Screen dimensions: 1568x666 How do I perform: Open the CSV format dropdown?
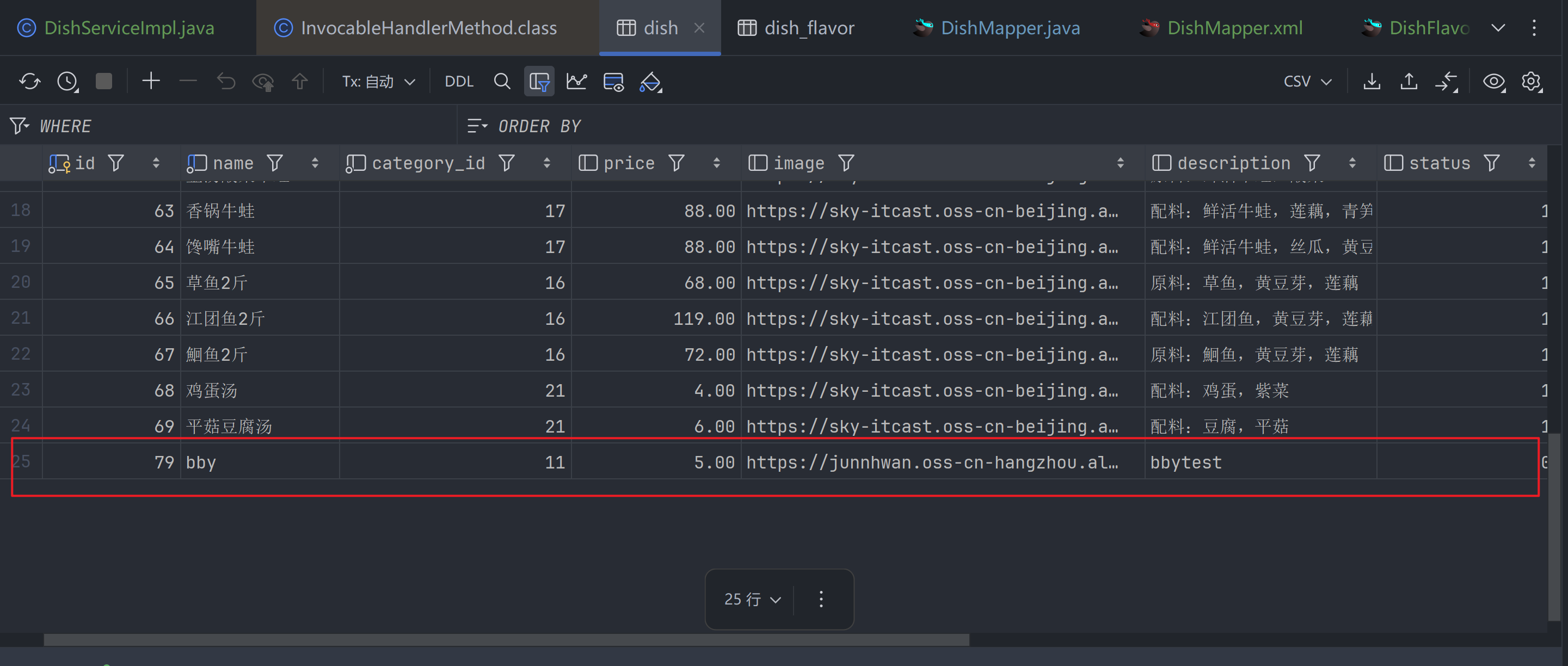[x=1307, y=82]
